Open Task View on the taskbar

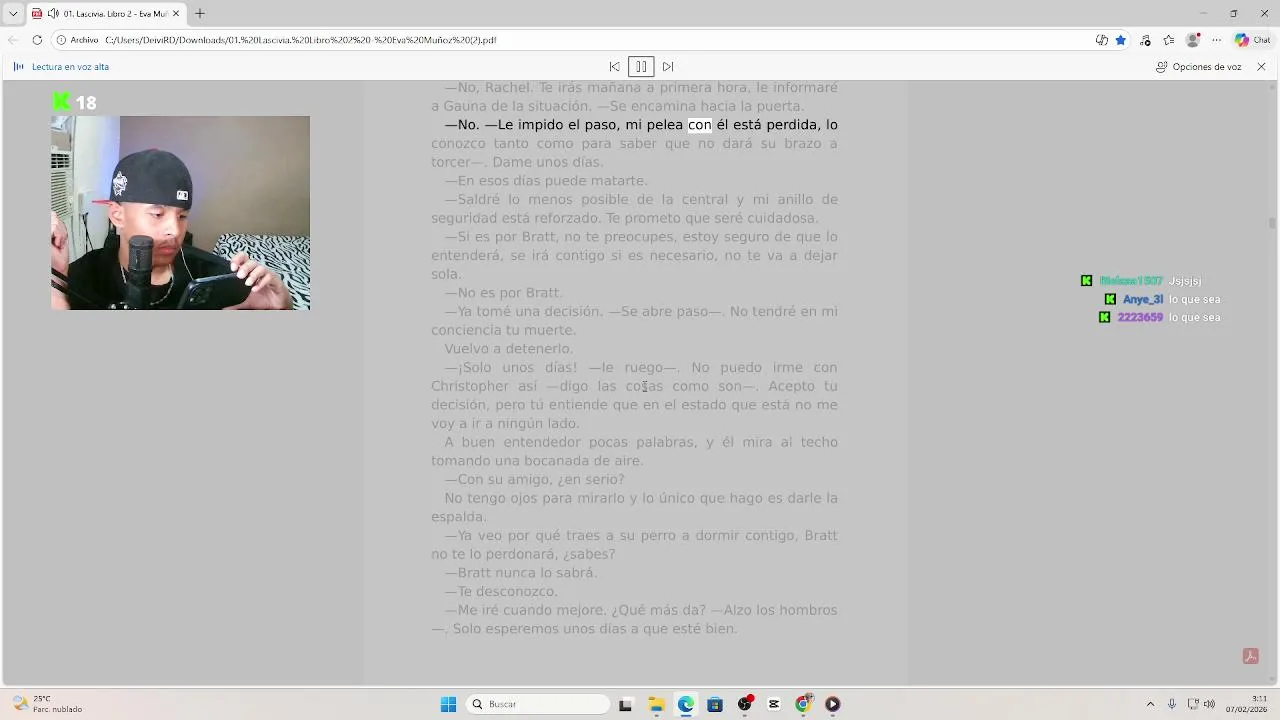coord(625,704)
